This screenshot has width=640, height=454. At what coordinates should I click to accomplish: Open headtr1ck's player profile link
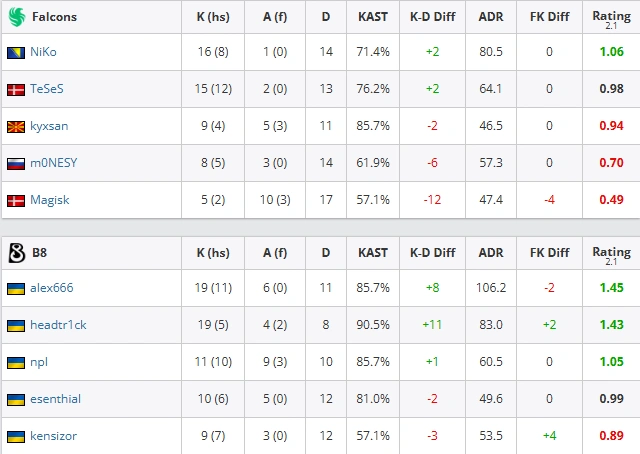click(58, 325)
